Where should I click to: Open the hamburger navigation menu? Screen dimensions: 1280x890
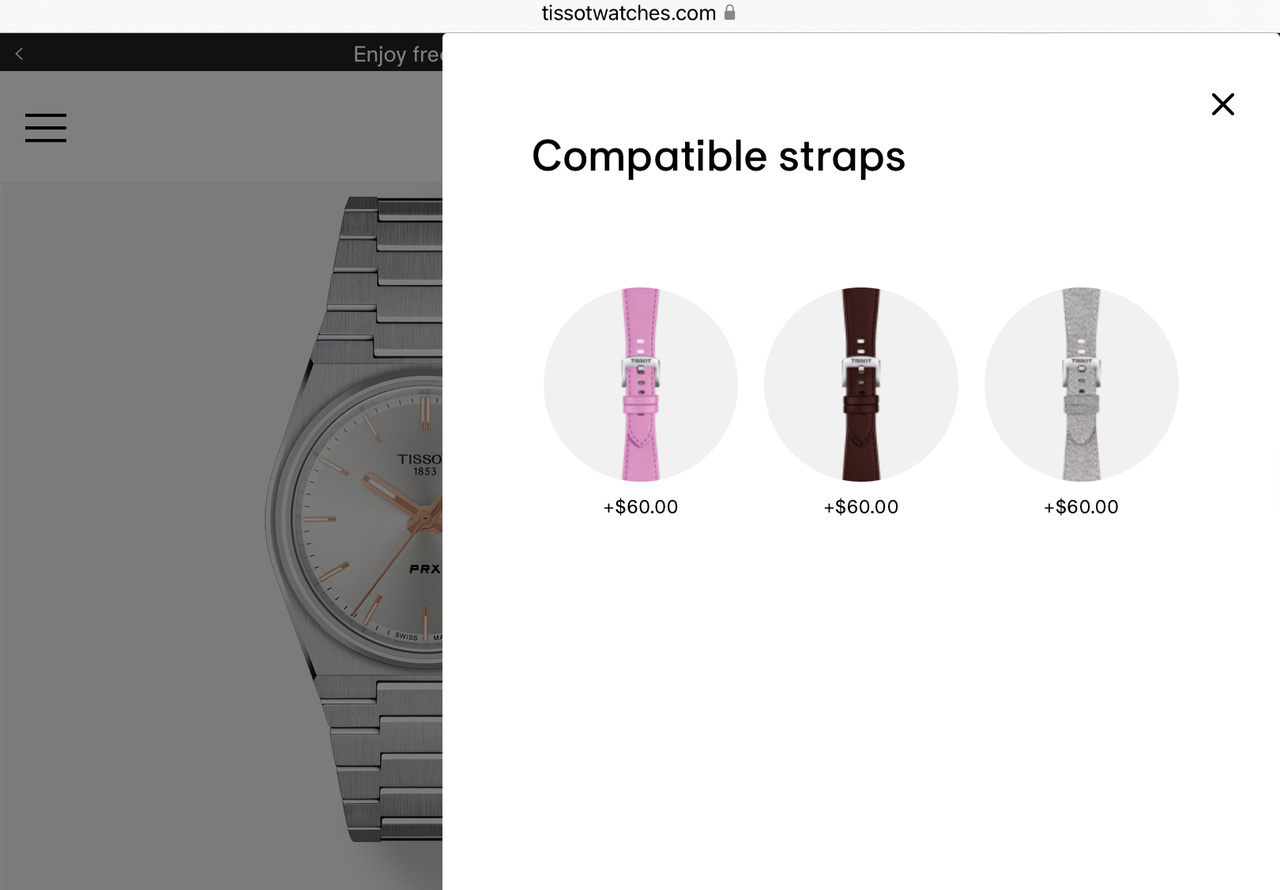[x=46, y=128]
